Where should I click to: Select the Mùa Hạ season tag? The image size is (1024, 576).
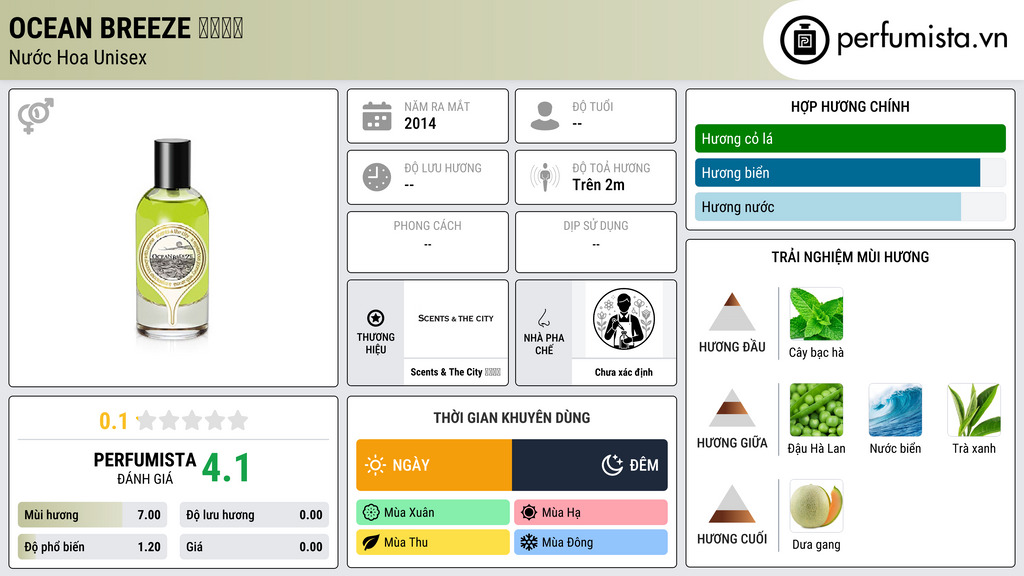pos(591,513)
